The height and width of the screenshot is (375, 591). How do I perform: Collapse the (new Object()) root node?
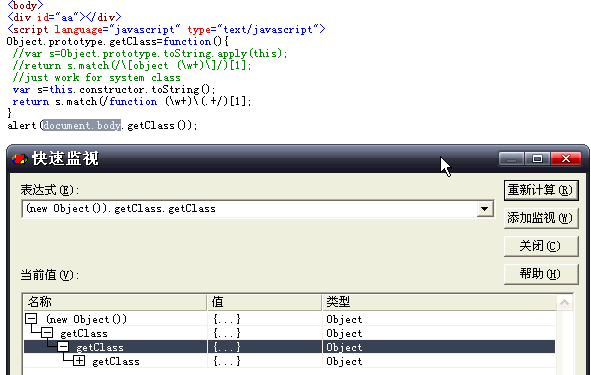point(31,319)
